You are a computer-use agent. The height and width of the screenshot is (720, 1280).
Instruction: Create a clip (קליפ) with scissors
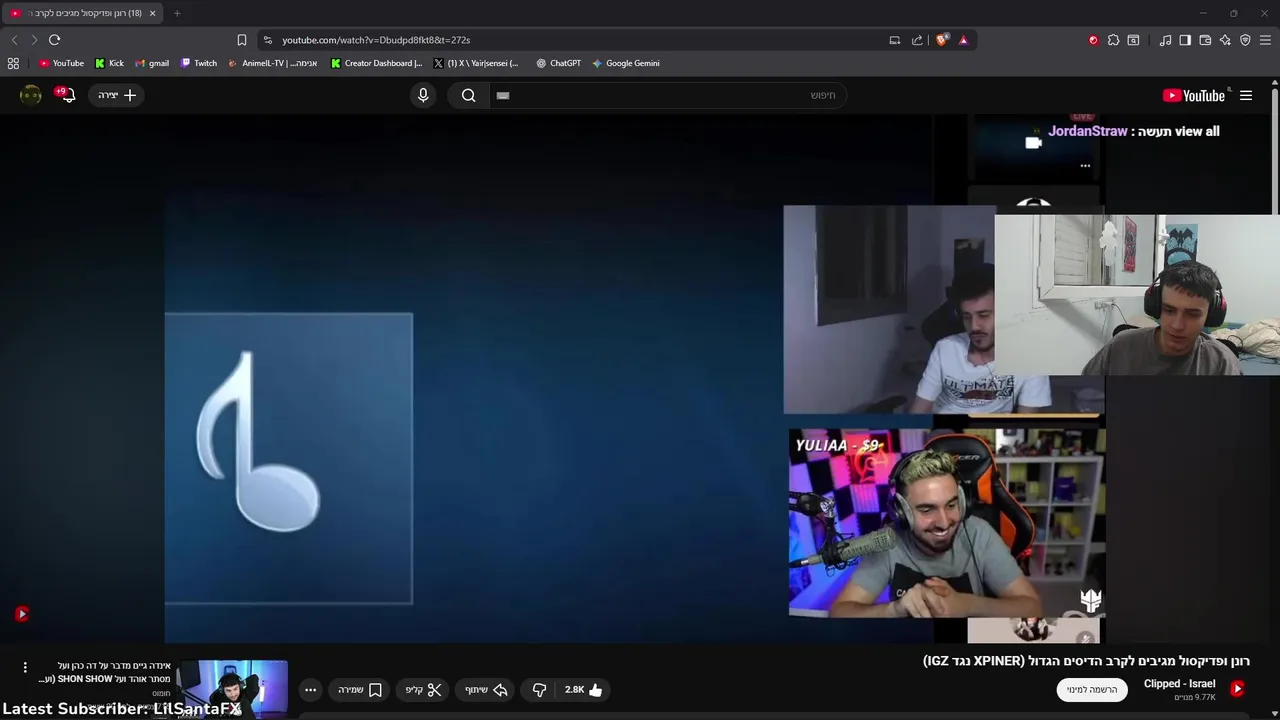pyautogui.click(x=424, y=690)
